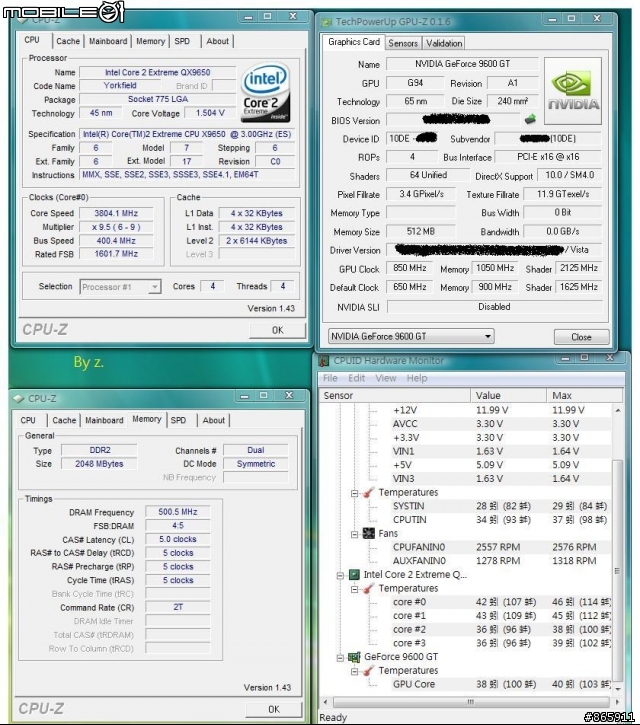The width and height of the screenshot is (640, 725).
Task: Click thermometer icon under Intel Core 2 Extreme
Action: (369, 588)
